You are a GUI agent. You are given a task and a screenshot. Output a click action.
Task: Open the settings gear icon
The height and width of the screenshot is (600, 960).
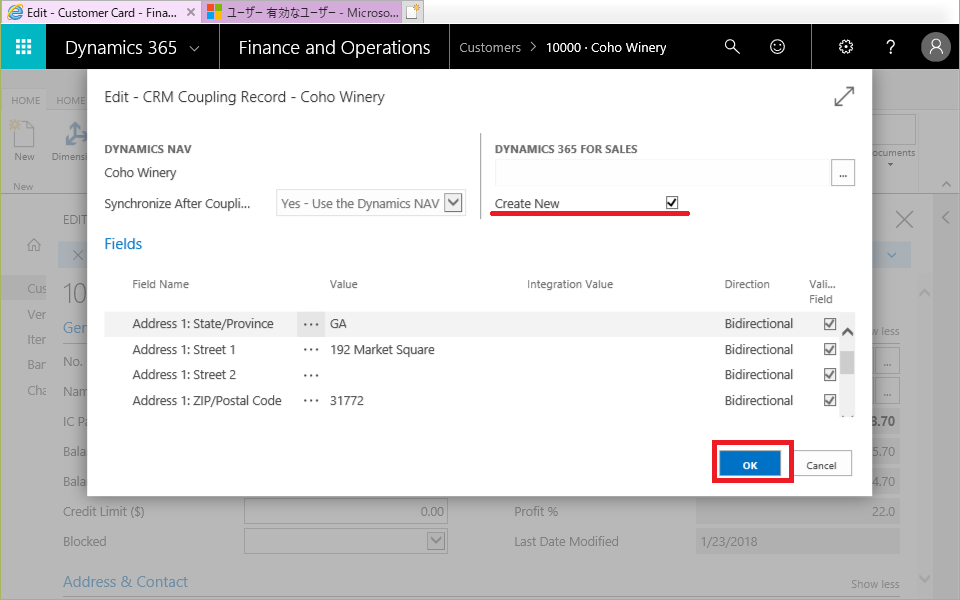point(846,47)
